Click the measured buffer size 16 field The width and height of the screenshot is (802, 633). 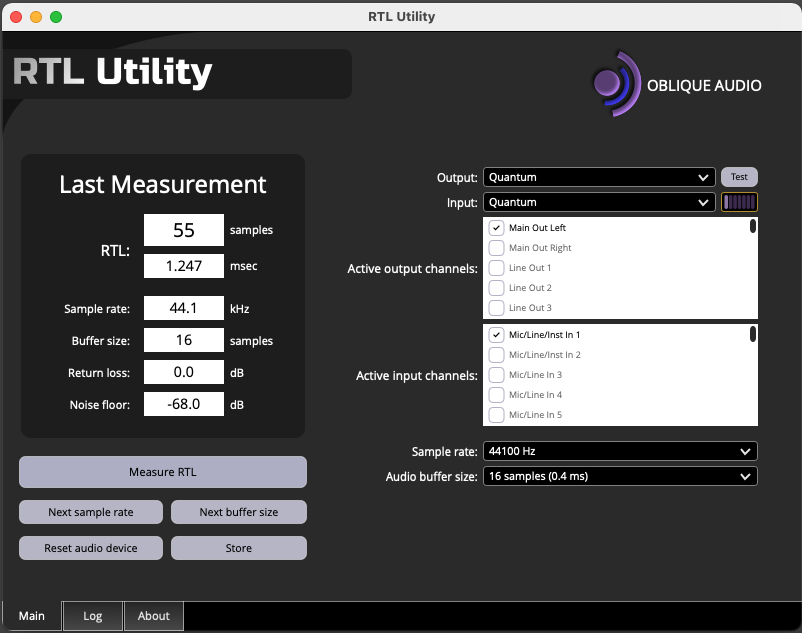pyautogui.click(x=184, y=340)
